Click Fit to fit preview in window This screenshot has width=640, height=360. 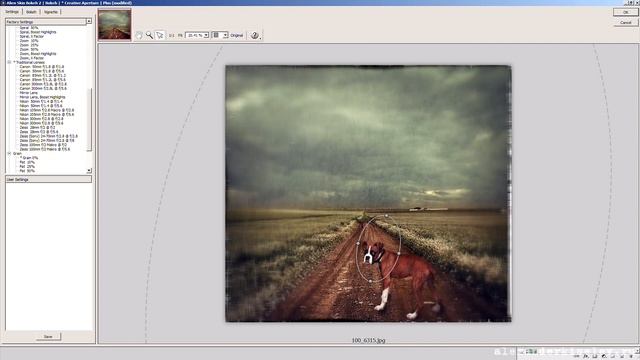pyautogui.click(x=180, y=36)
